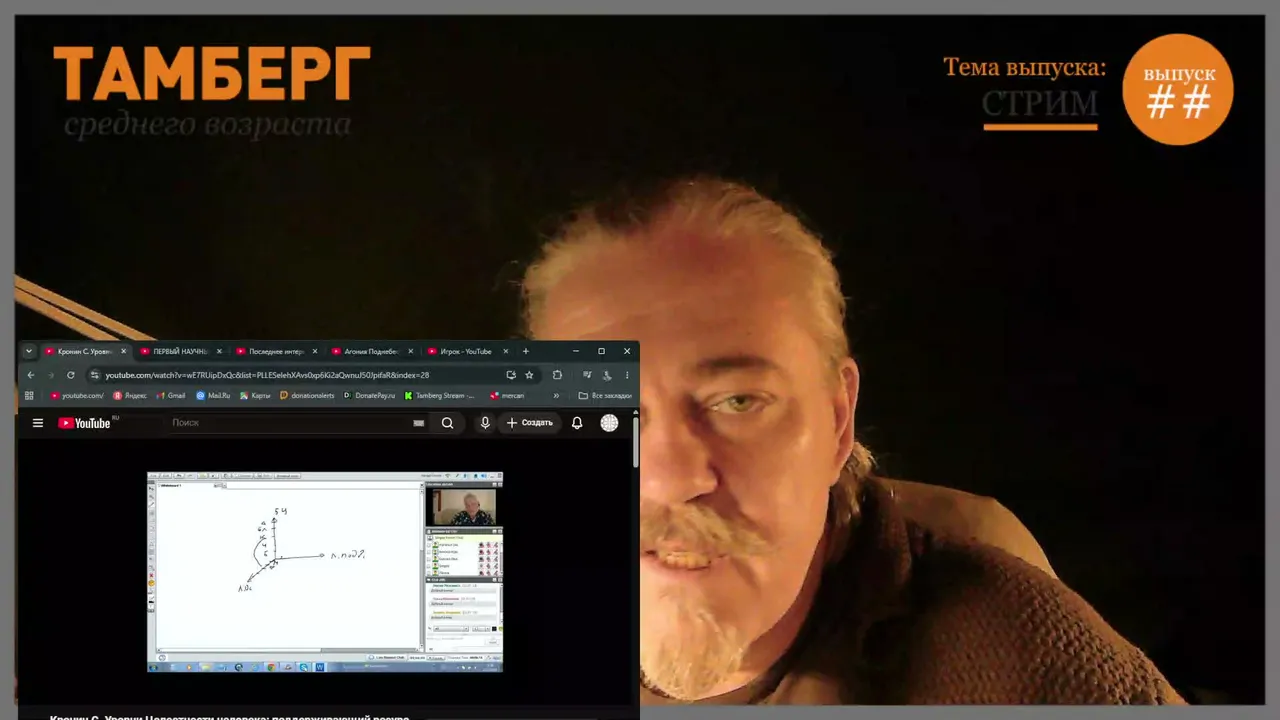Open a new browser tab
Screen dimensions: 1280x720
pos(526,351)
